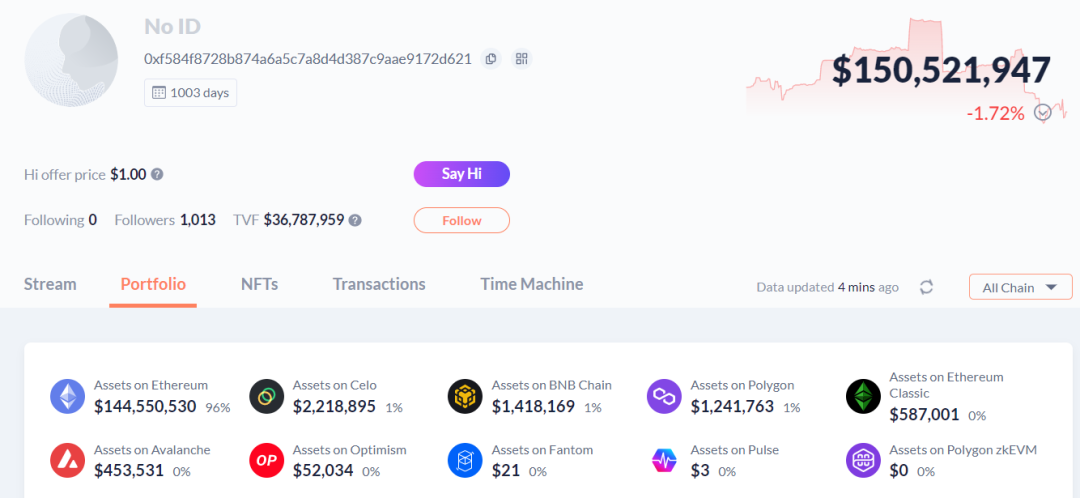The height and width of the screenshot is (498, 1080).
Task: Click the Data updated 4 mins ago text
Action: click(x=827, y=287)
